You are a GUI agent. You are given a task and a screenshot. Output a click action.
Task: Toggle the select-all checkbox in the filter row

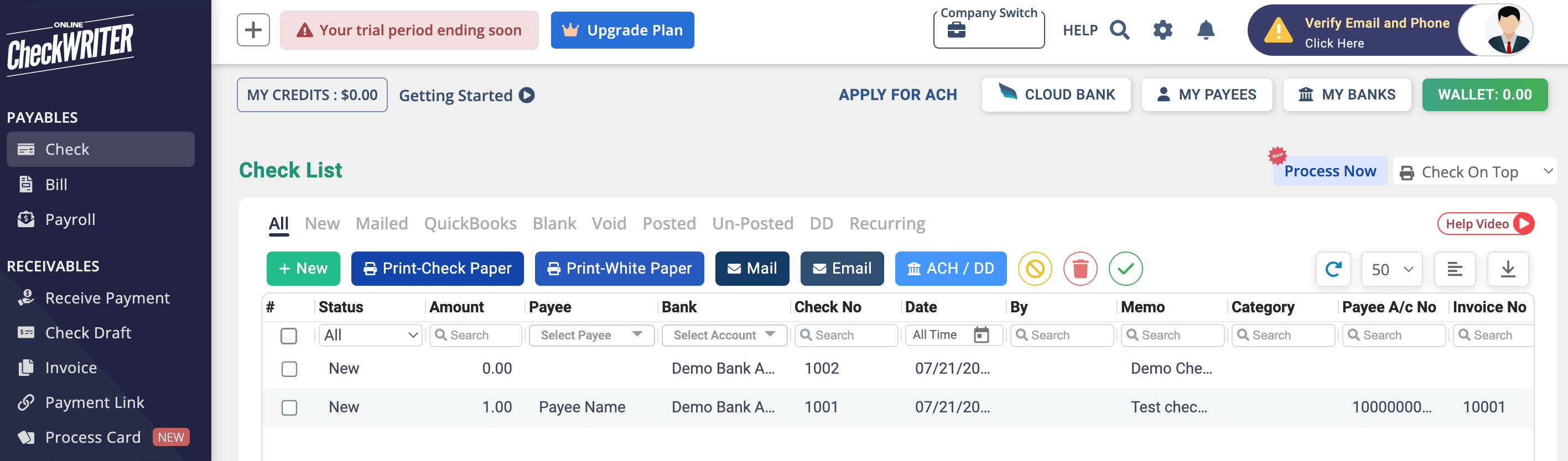[x=288, y=336]
